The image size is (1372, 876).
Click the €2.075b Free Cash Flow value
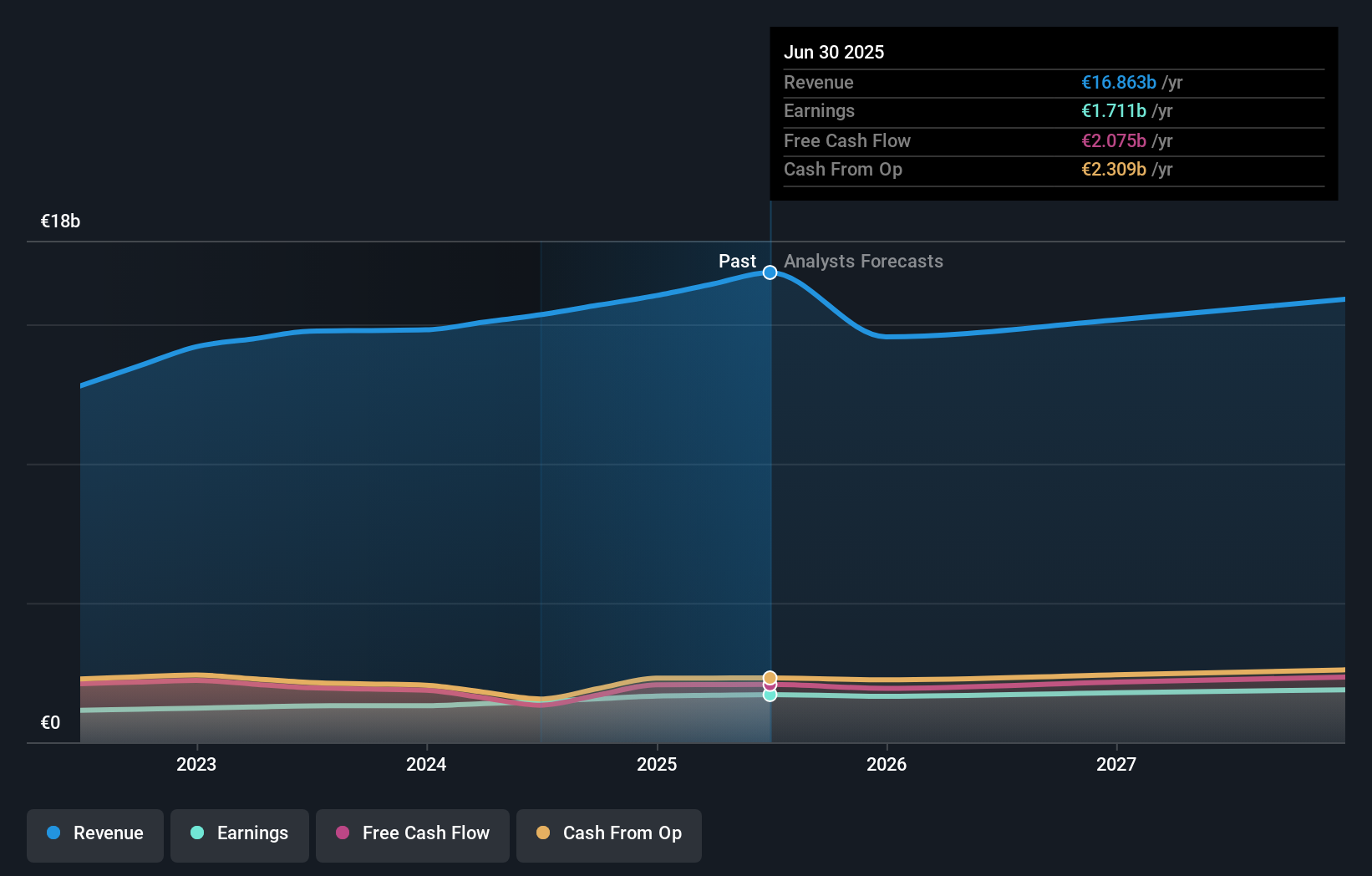(1115, 140)
